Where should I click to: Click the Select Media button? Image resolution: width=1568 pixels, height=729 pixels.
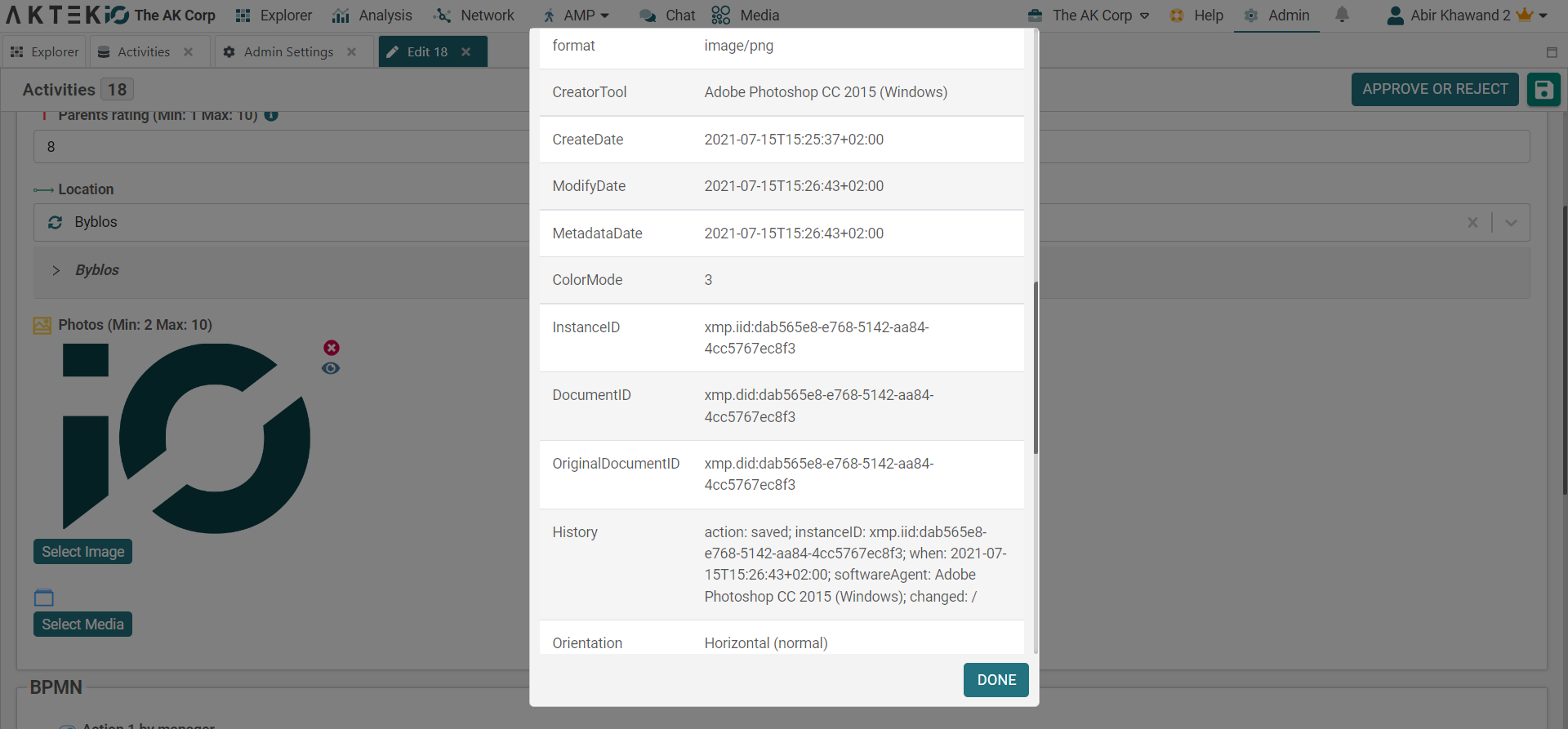[82, 625]
